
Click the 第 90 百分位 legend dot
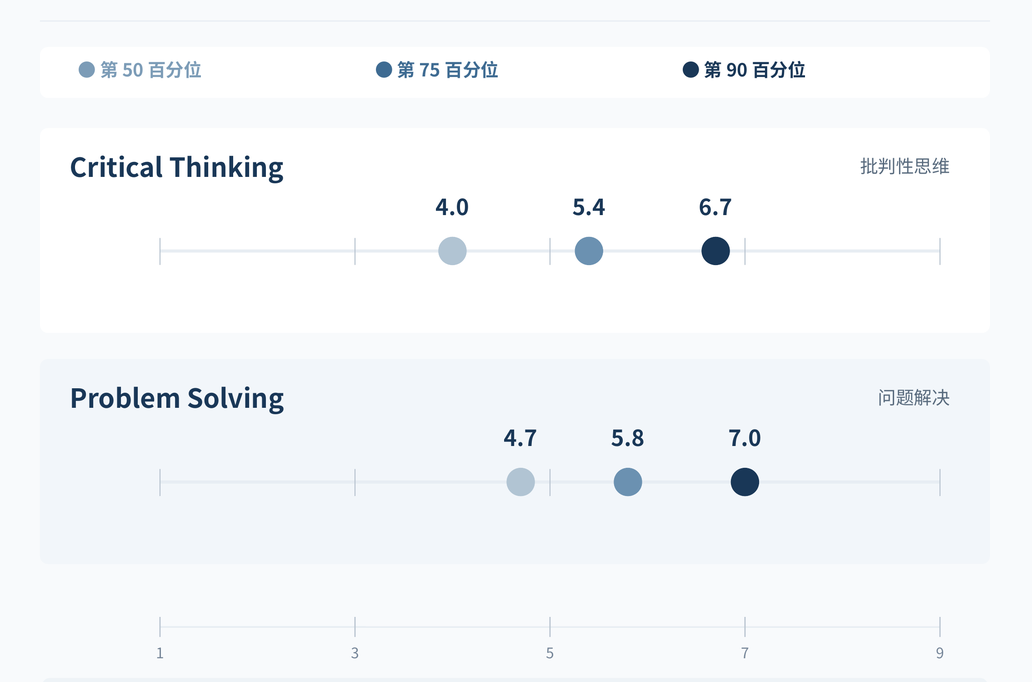click(x=690, y=70)
